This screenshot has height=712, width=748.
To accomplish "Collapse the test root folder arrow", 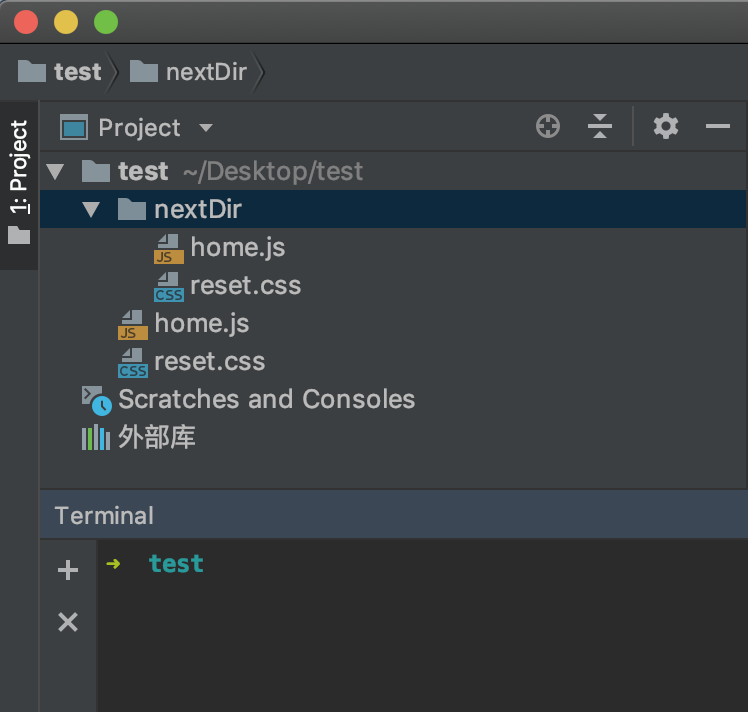I will click(55, 172).
